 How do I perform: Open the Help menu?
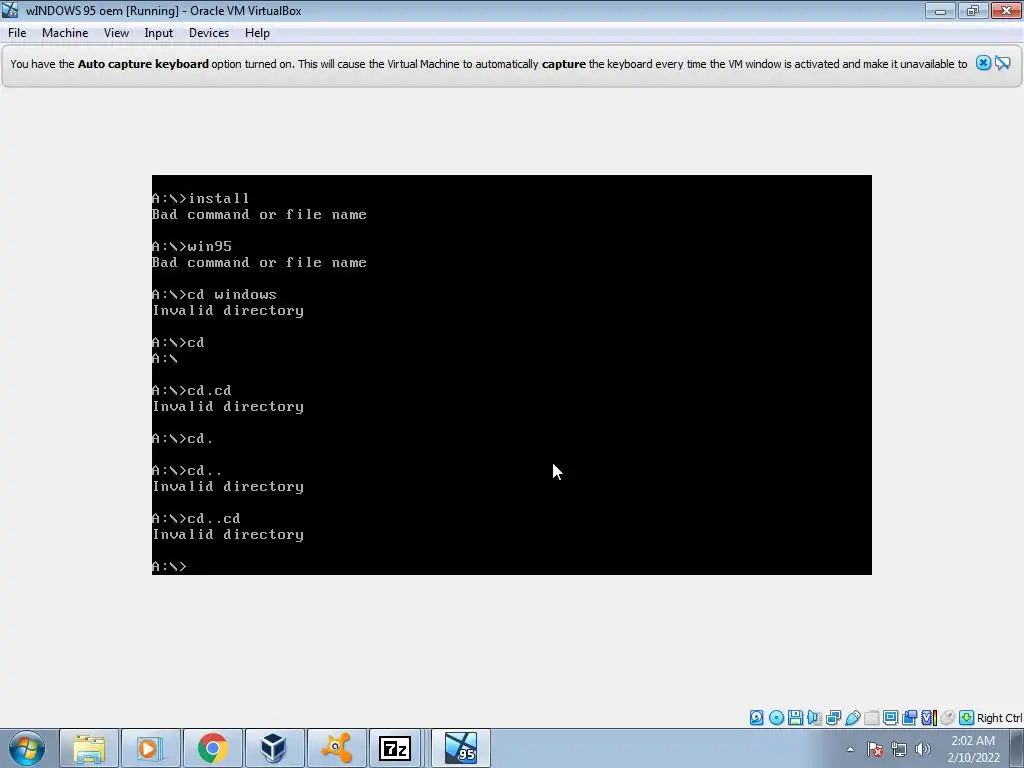[257, 33]
